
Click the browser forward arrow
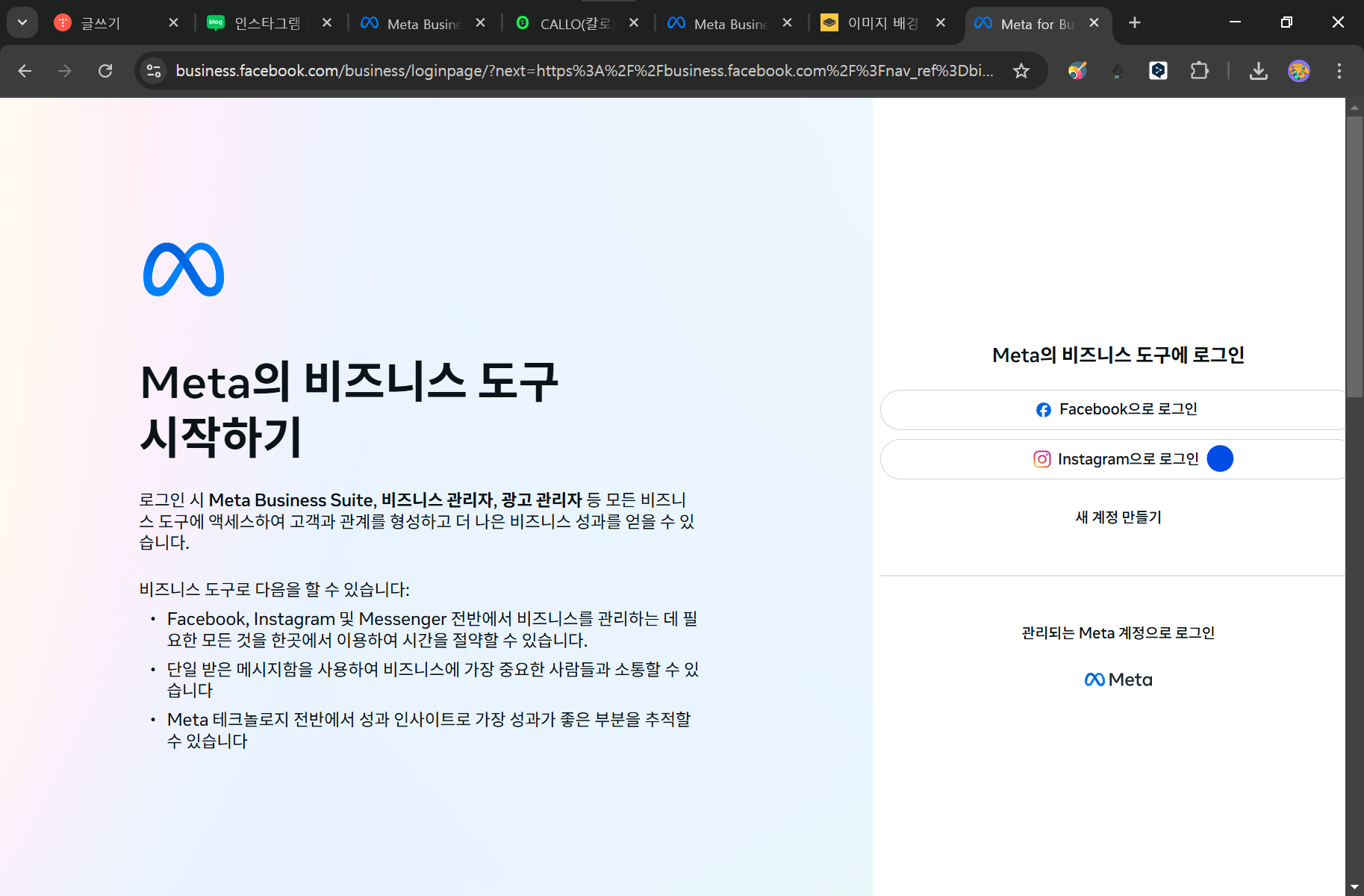(x=65, y=71)
